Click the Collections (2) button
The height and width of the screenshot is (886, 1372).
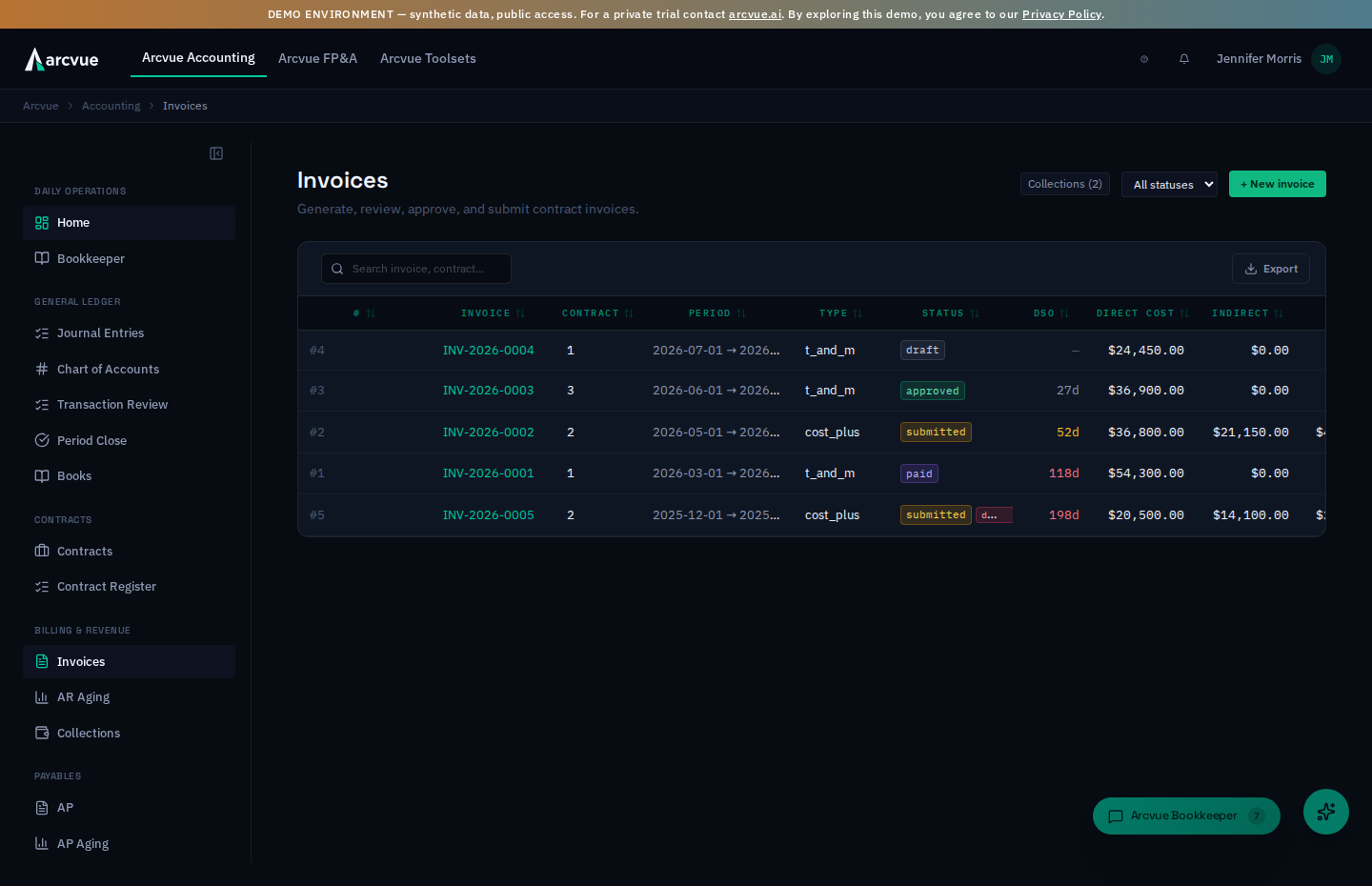pos(1064,184)
